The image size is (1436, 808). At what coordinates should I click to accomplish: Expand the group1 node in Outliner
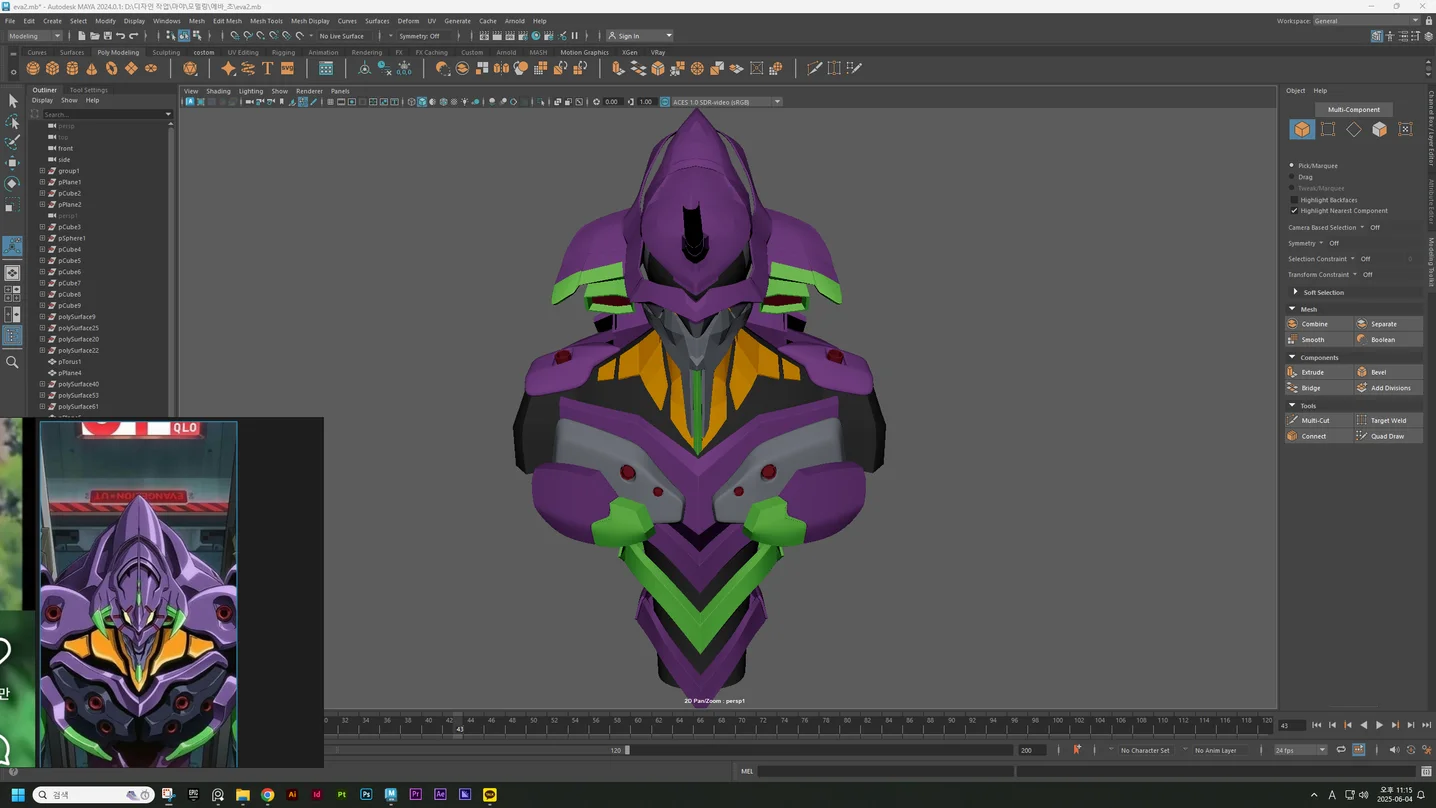point(42,171)
